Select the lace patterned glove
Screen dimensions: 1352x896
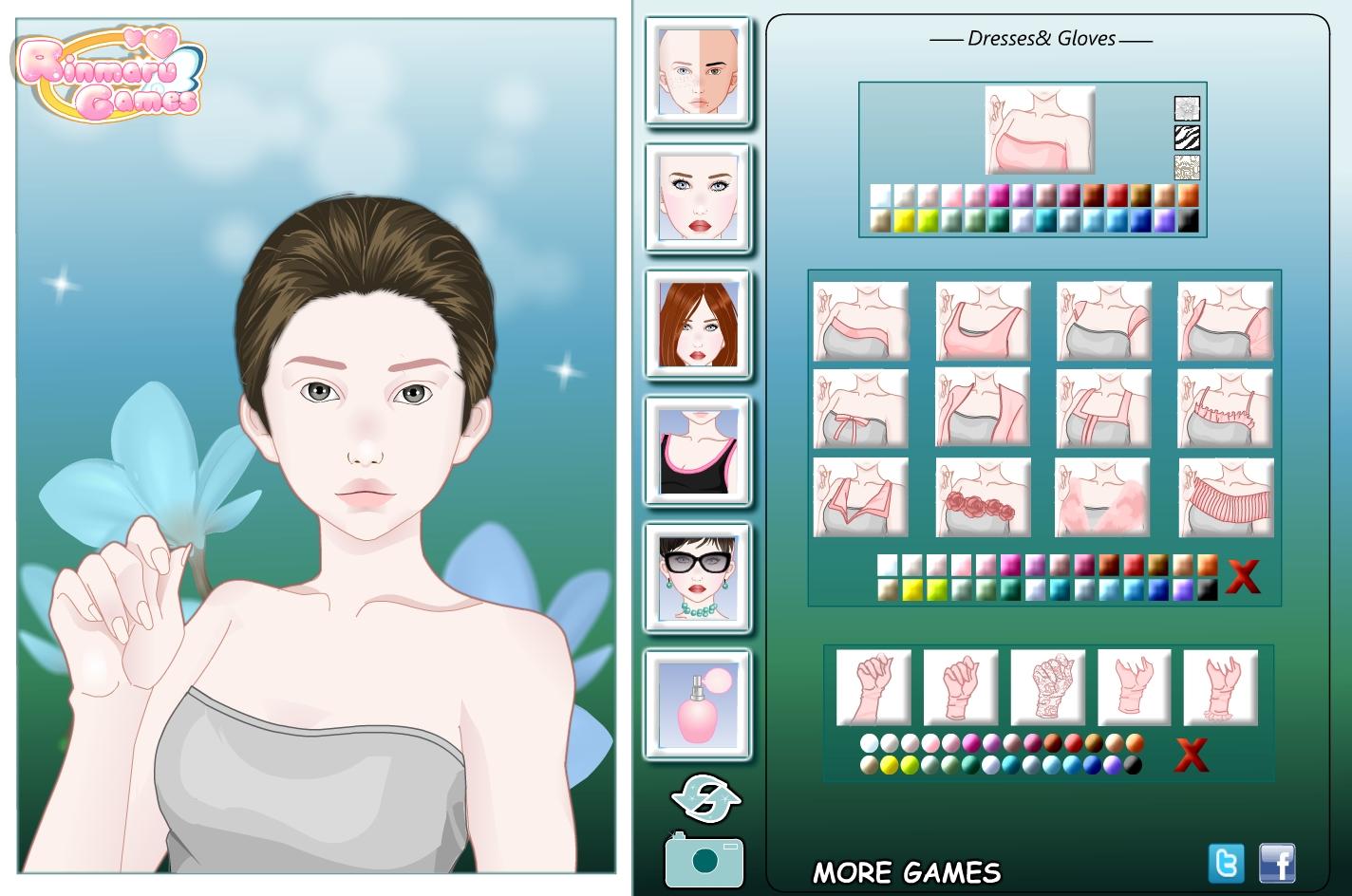tap(1047, 686)
